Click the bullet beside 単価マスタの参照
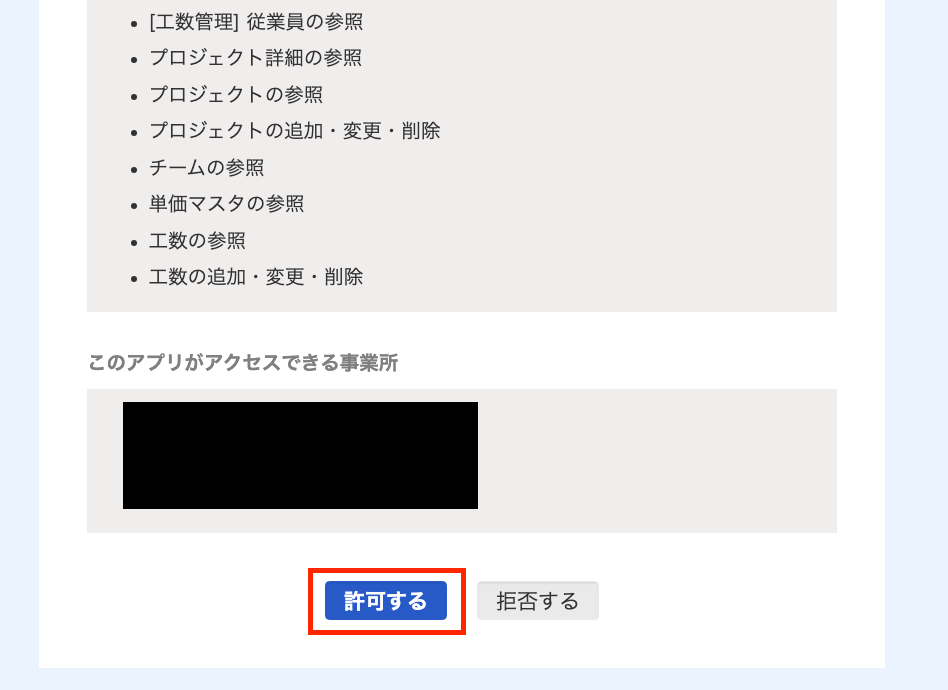The width and height of the screenshot is (948, 690). [x=134, y=206]
